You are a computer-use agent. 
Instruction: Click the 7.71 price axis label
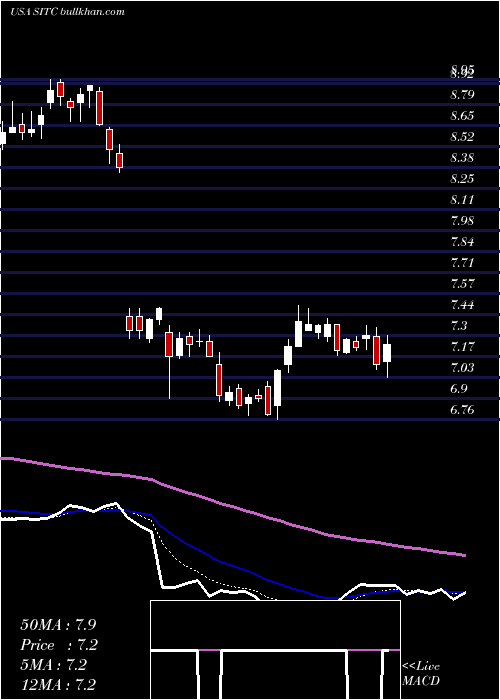[x=462, y=262]
